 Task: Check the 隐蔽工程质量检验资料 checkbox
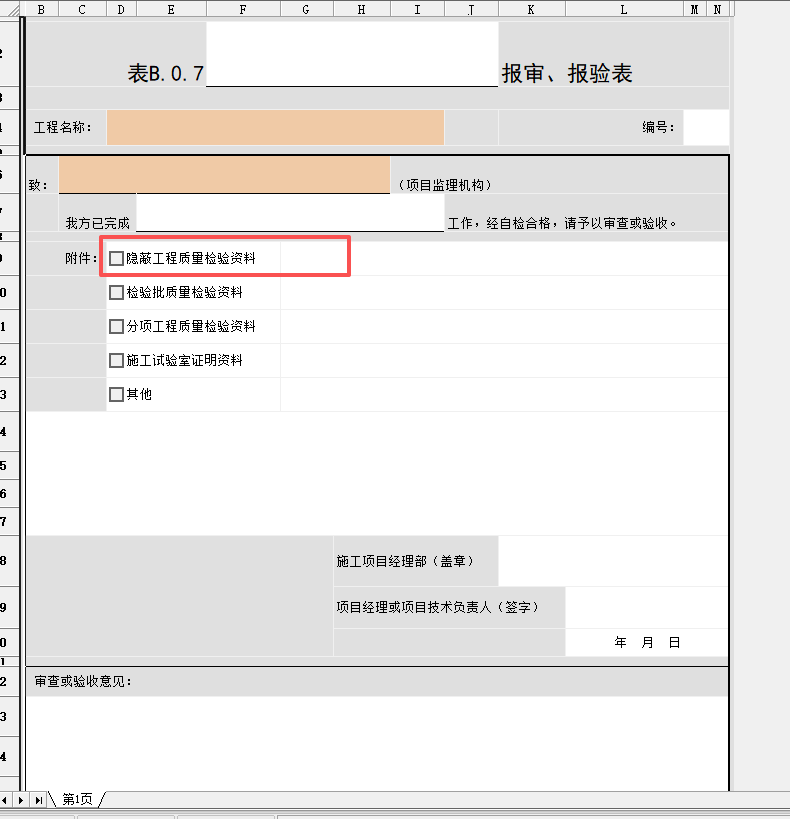(x=116, y=259)
